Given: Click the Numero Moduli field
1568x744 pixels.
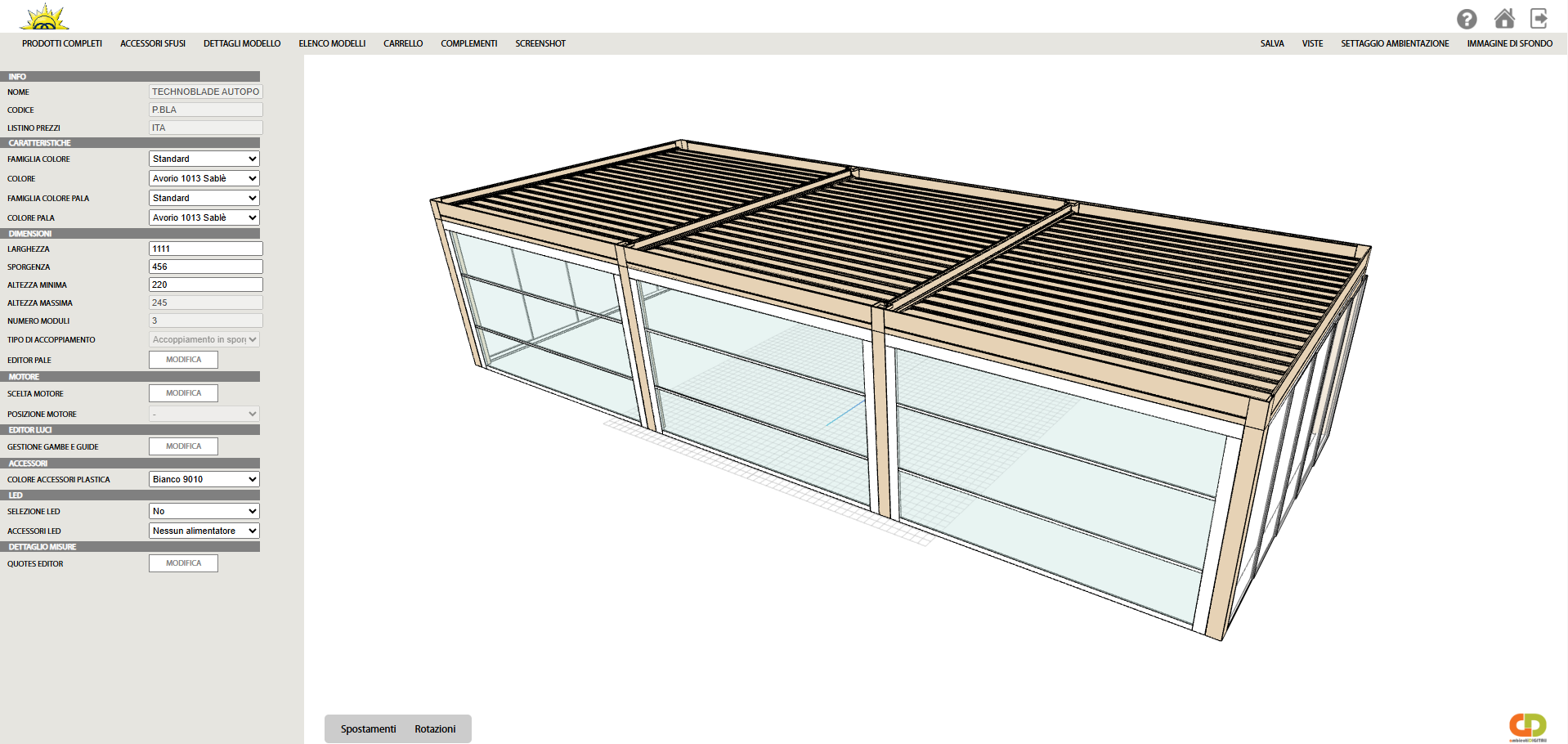Looking at the screenshot, I should point(206,320).
